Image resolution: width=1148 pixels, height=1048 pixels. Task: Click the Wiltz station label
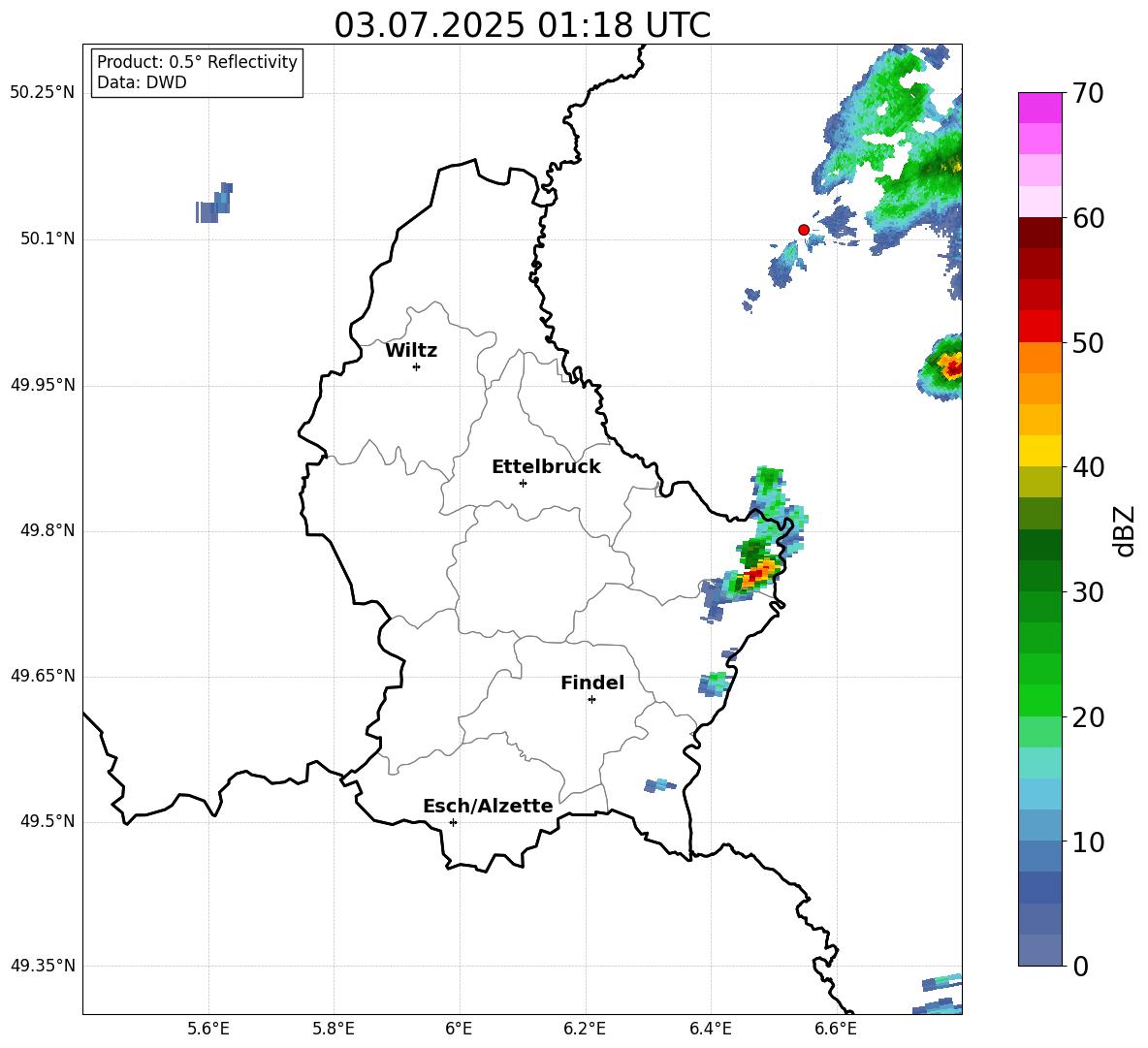[x=411, y=351]
